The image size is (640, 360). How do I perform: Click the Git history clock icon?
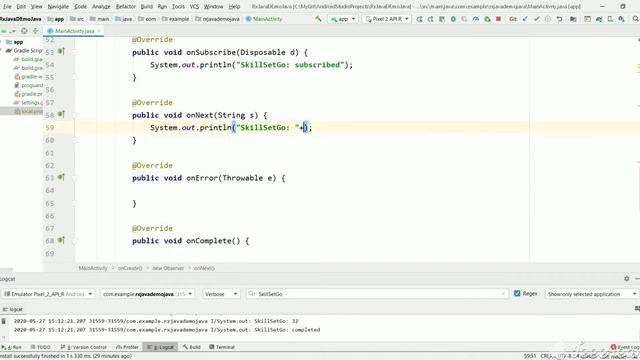click(x=548, y=19)
